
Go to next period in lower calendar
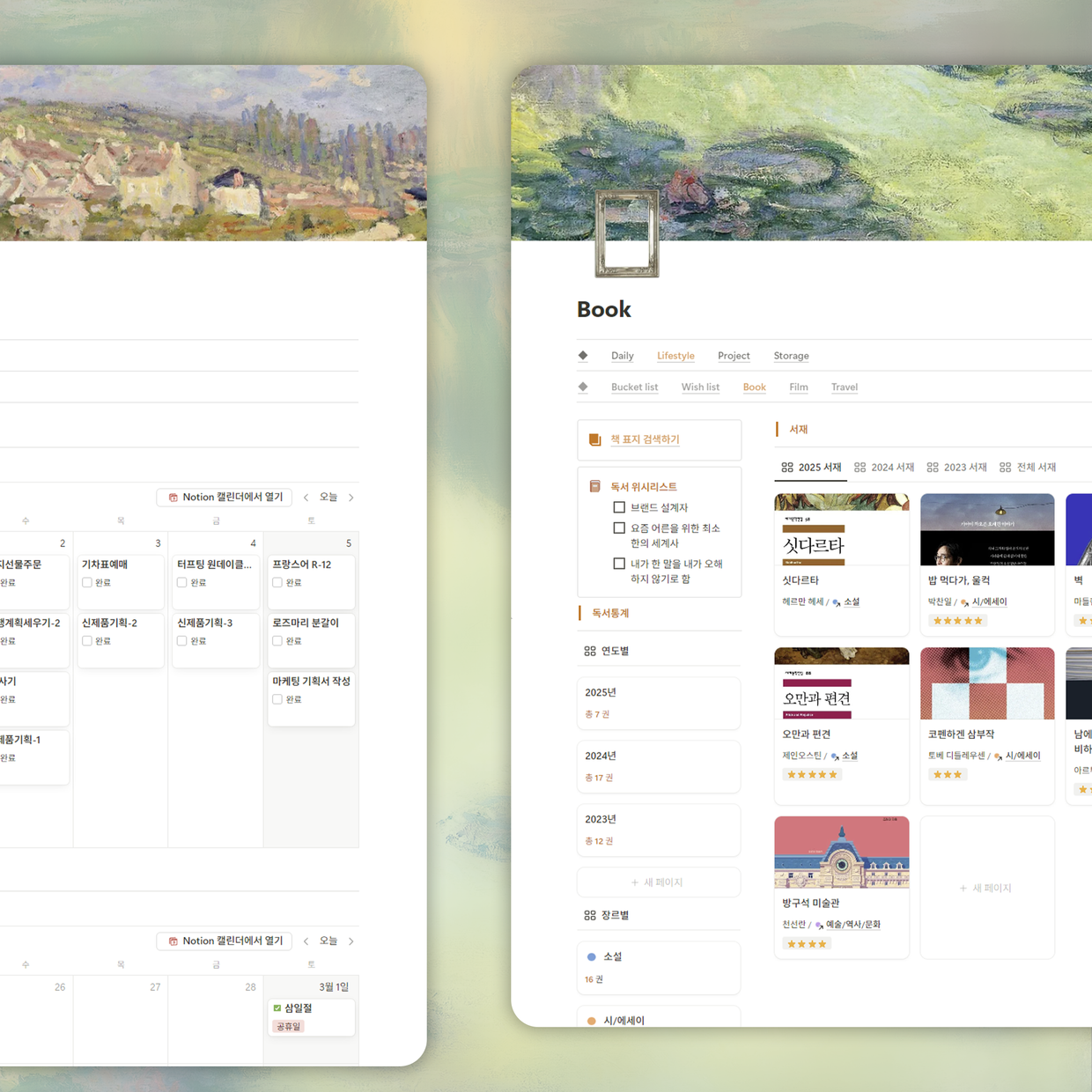point(351,941)
